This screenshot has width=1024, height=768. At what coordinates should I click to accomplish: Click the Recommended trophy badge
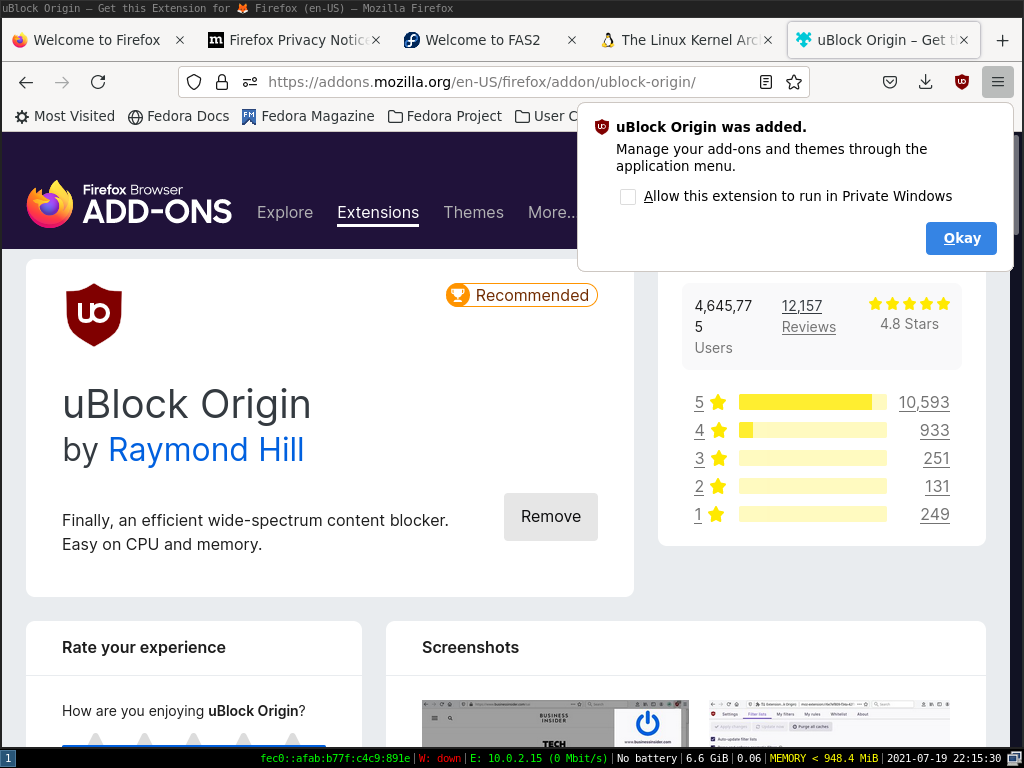click(522, 295)
